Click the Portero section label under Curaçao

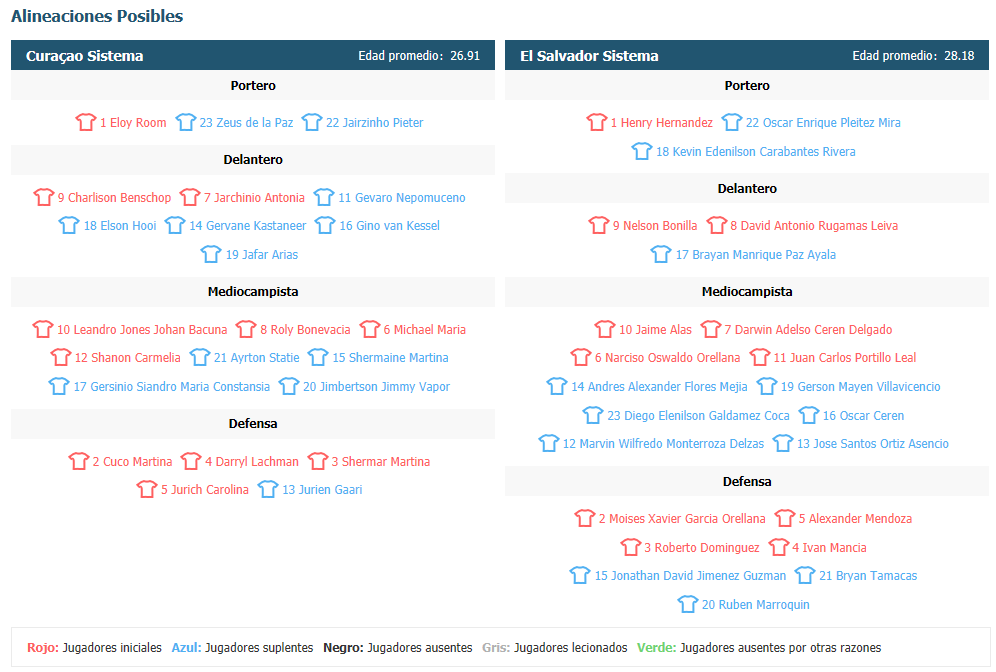coord(253,86)
